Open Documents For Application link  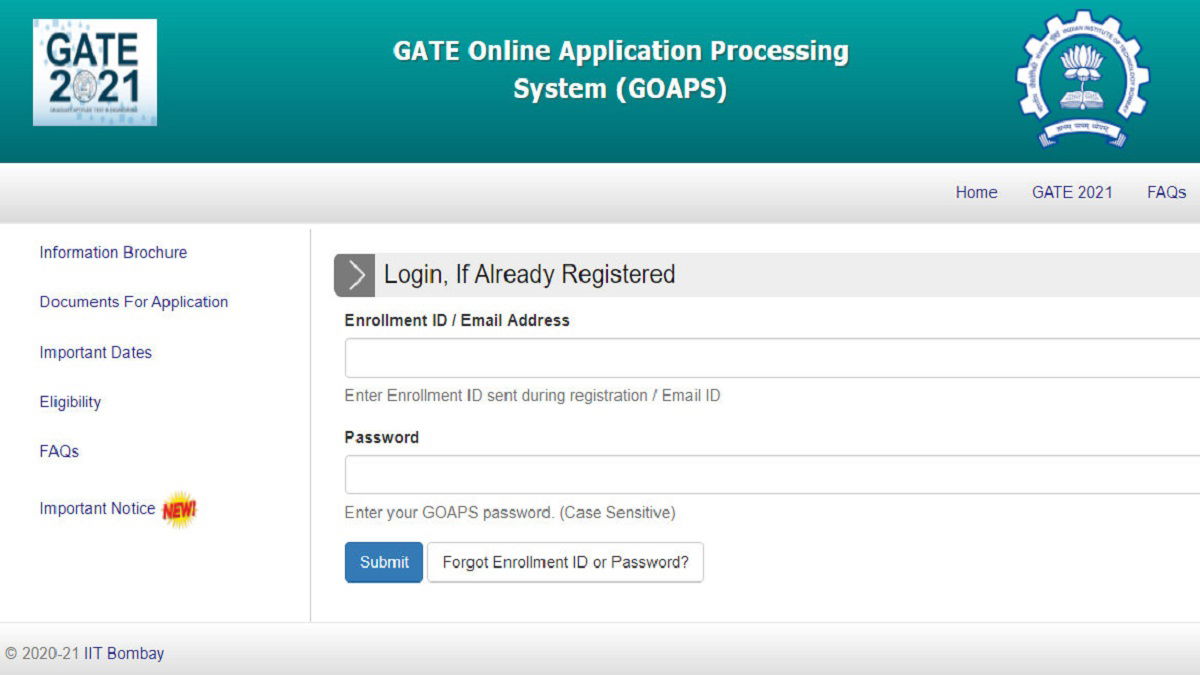pyautogui.click(x=134, y=302)
